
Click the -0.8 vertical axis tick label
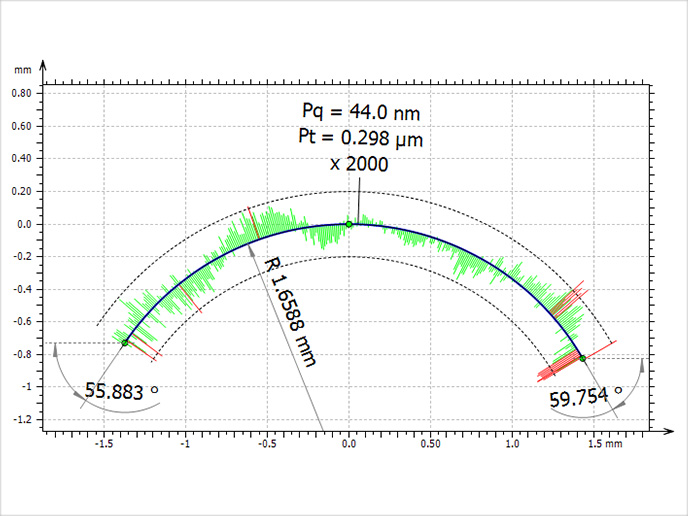(22, 355)
